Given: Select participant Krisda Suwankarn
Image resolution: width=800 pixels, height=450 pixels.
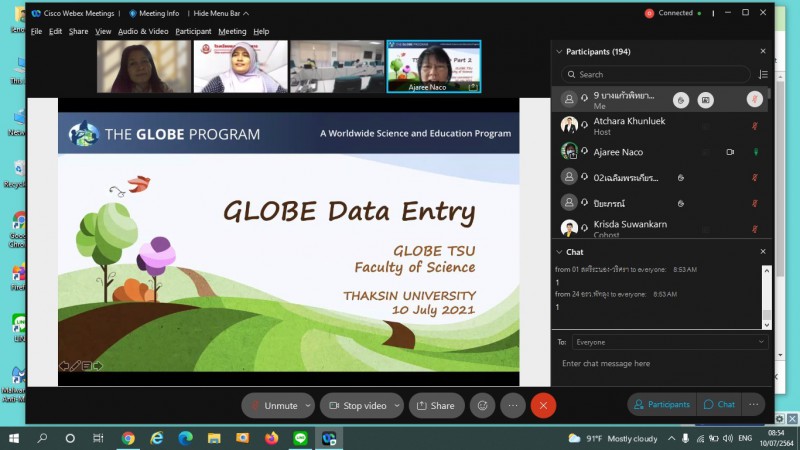Looking at the screenshot, I should 659,228.
